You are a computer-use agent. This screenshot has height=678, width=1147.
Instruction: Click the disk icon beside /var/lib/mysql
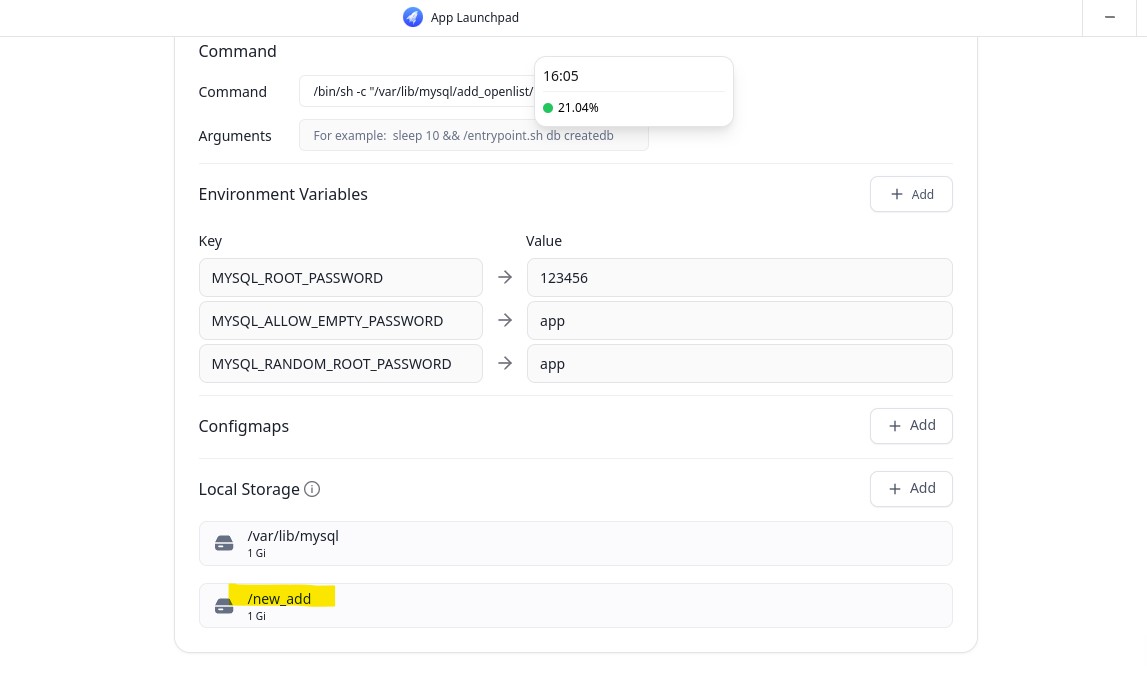[224, 543]
